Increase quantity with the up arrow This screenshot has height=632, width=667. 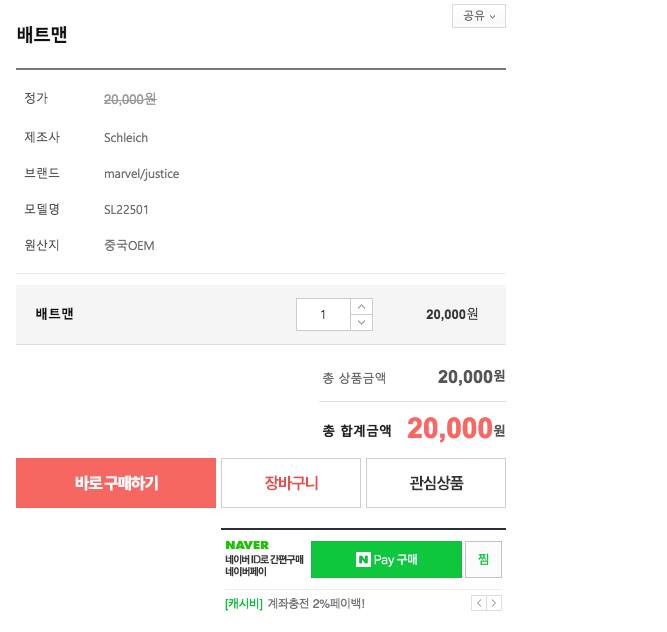(x=361, y=307)
